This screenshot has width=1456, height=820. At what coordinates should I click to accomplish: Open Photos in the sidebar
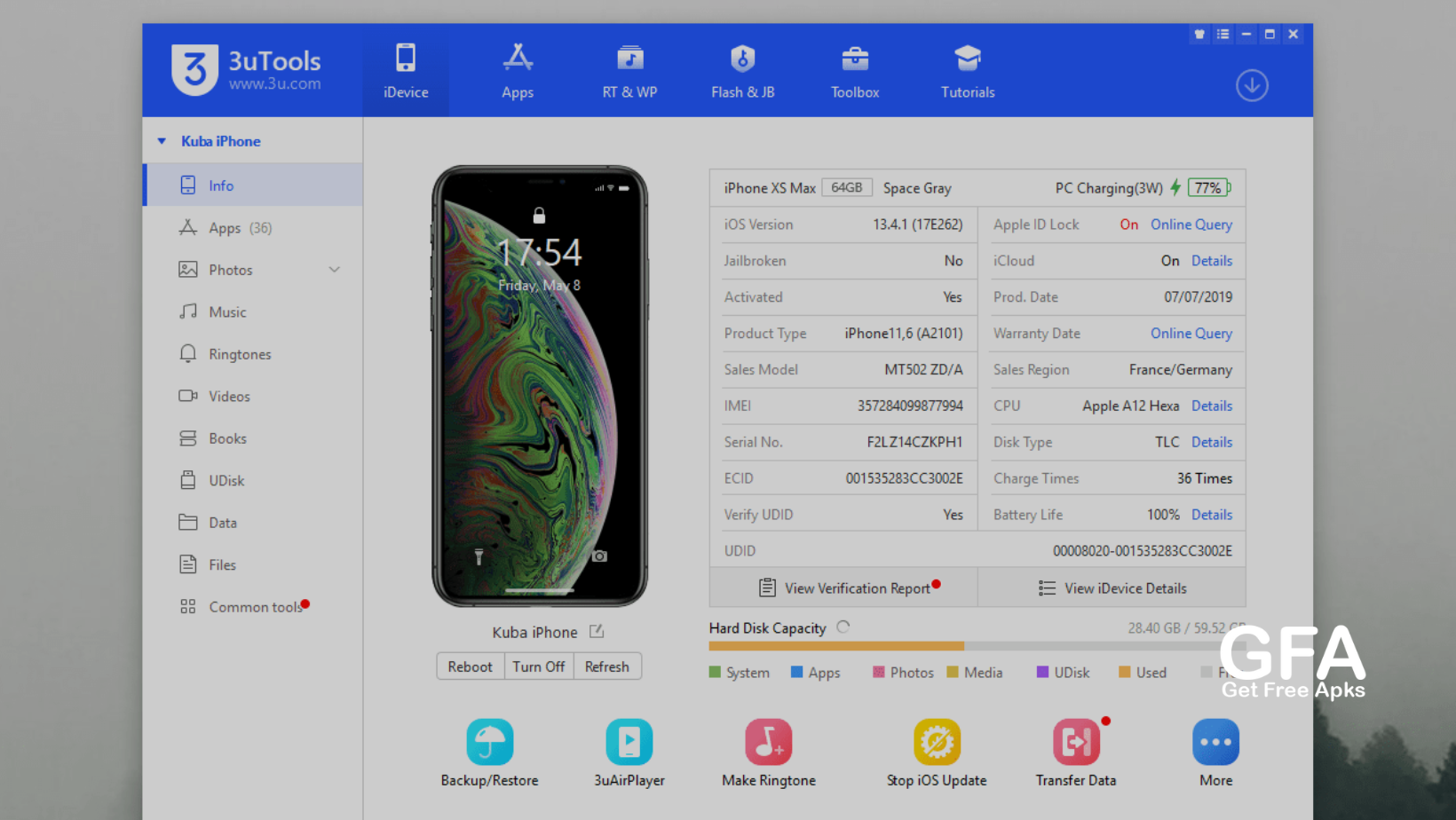(x=253, y=270)
